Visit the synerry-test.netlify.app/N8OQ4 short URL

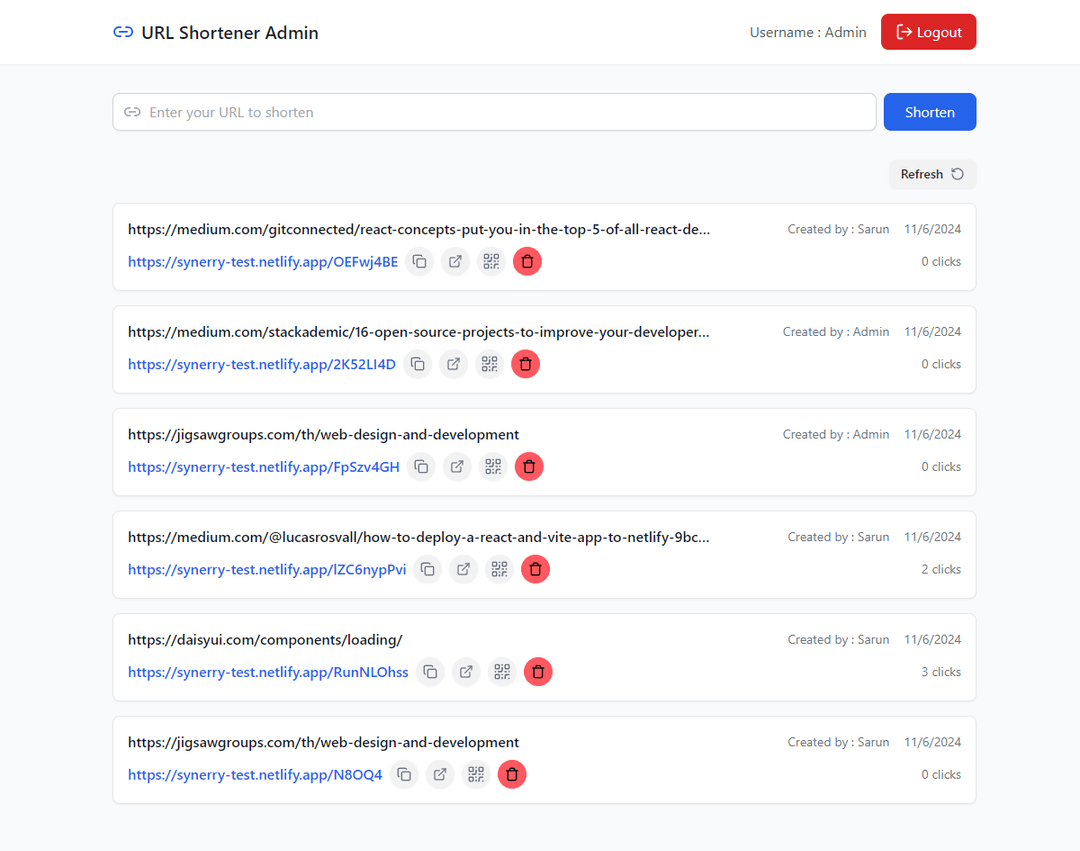coord(255,775)
